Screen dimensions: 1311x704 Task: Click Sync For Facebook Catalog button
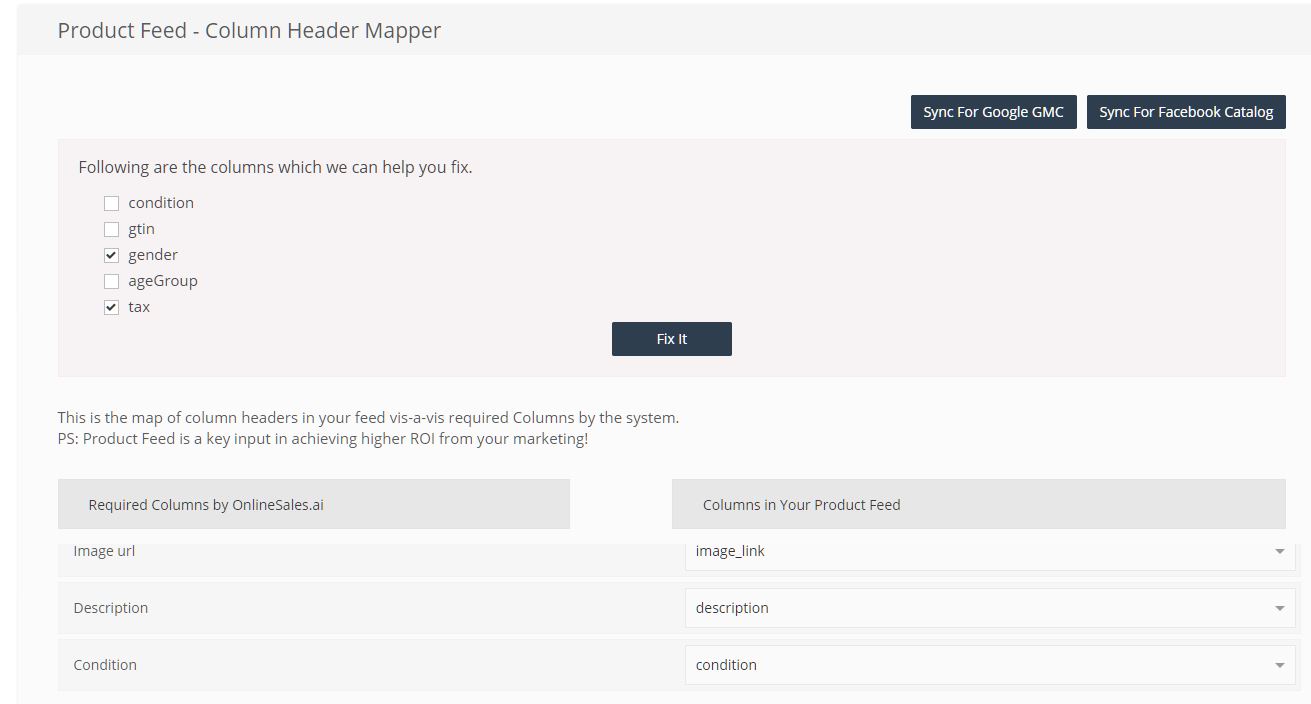pos(1186,112)
